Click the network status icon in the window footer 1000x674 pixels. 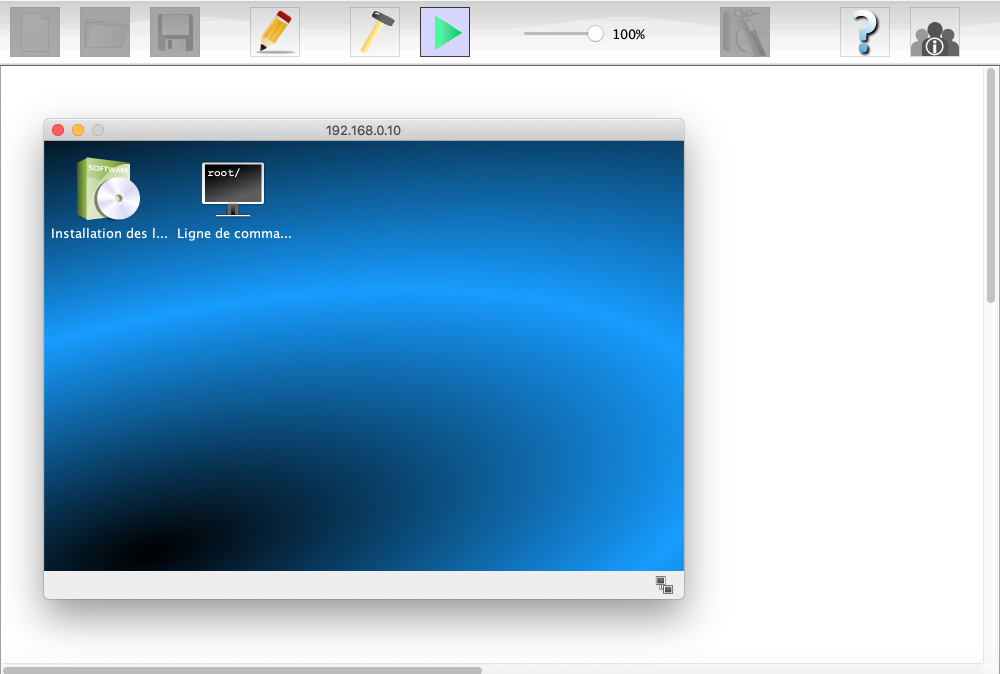(664, 585)
